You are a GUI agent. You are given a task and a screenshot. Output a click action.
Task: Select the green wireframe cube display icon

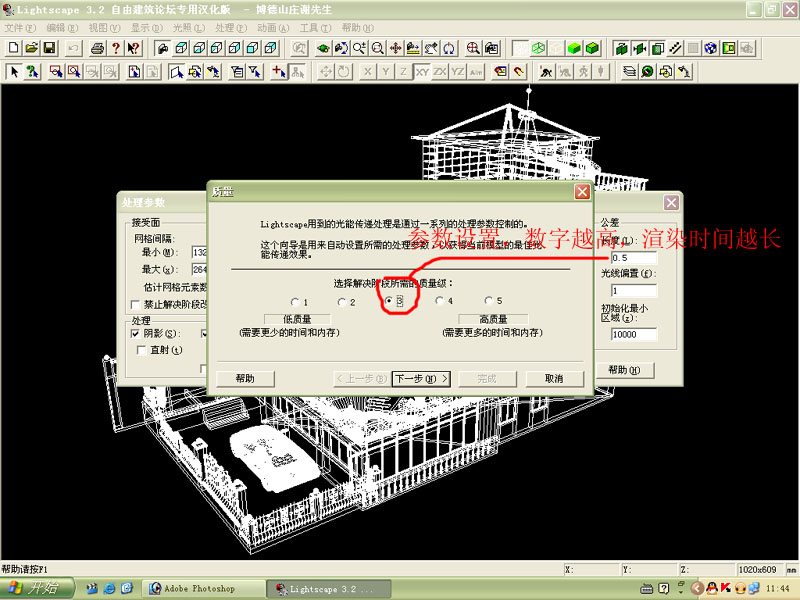538,48
